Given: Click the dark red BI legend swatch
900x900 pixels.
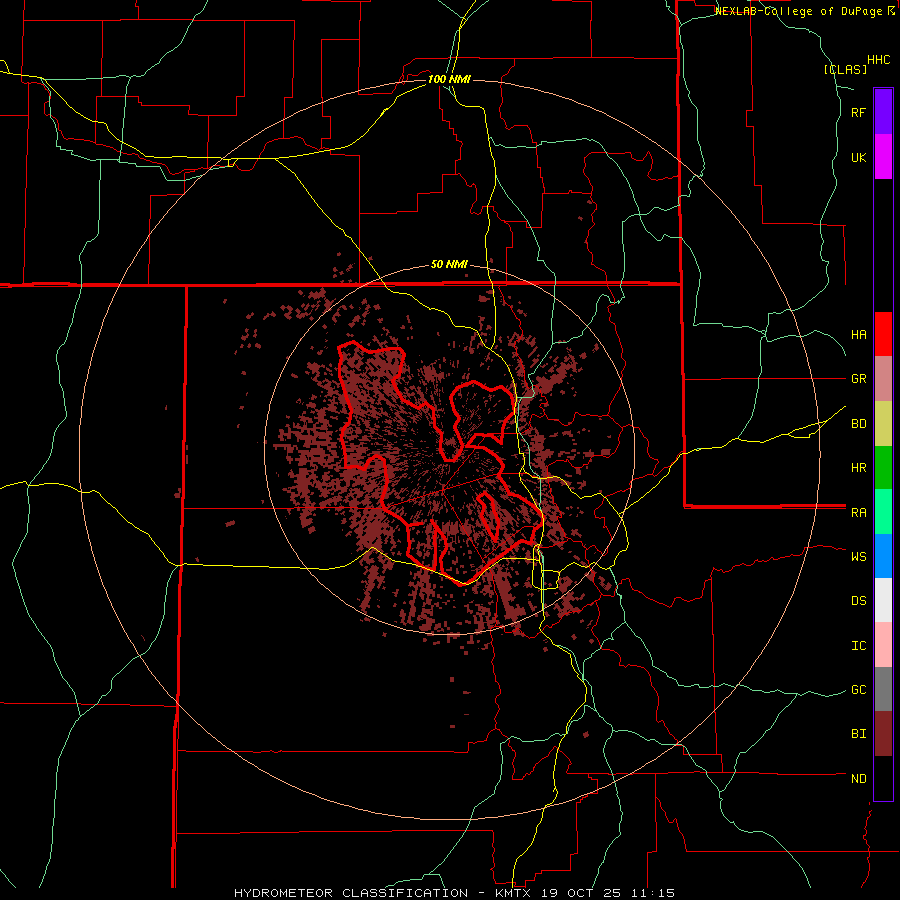Looking at the screenshot, I should point(883,734).
